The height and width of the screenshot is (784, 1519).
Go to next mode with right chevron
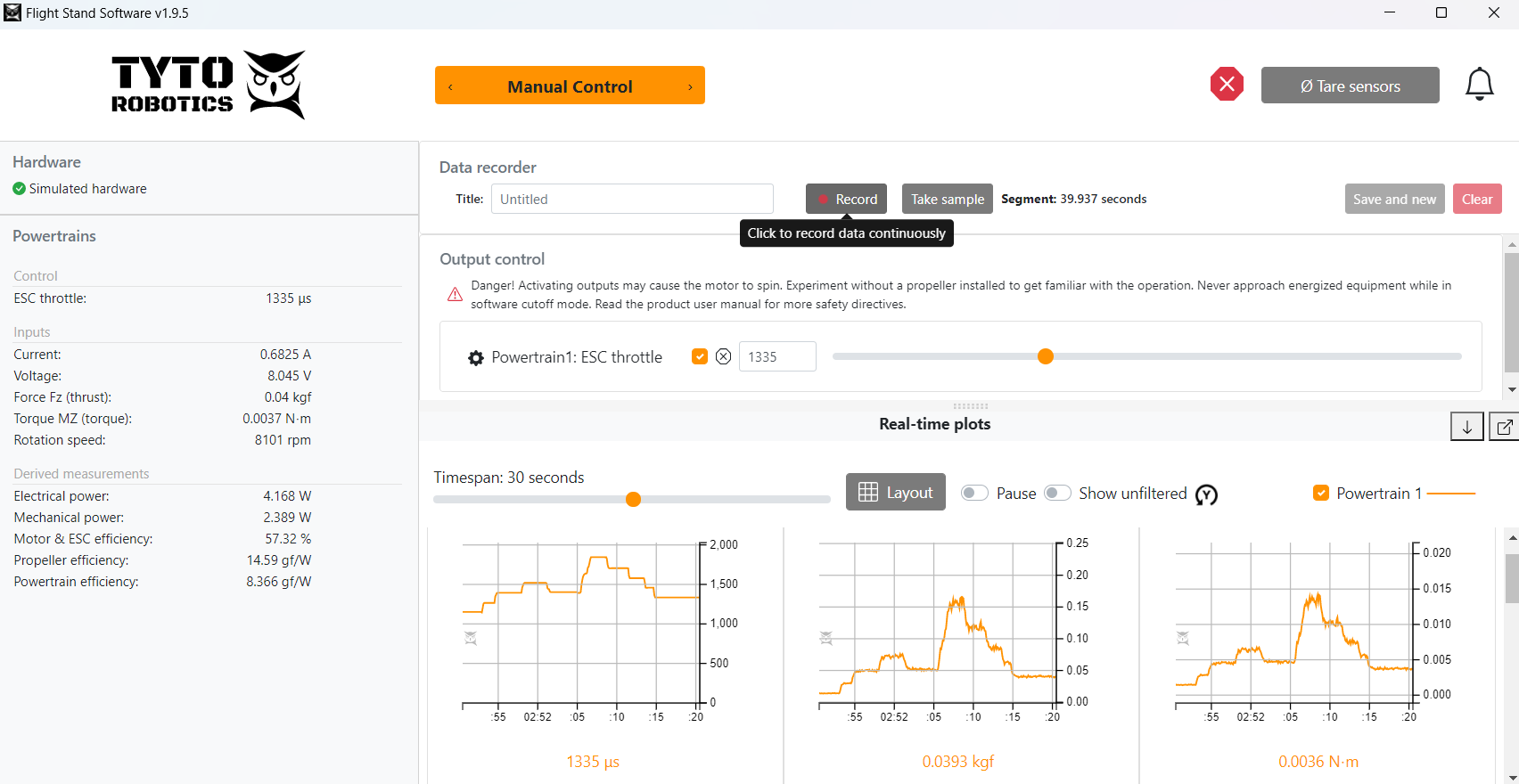(x=690, y=86)
